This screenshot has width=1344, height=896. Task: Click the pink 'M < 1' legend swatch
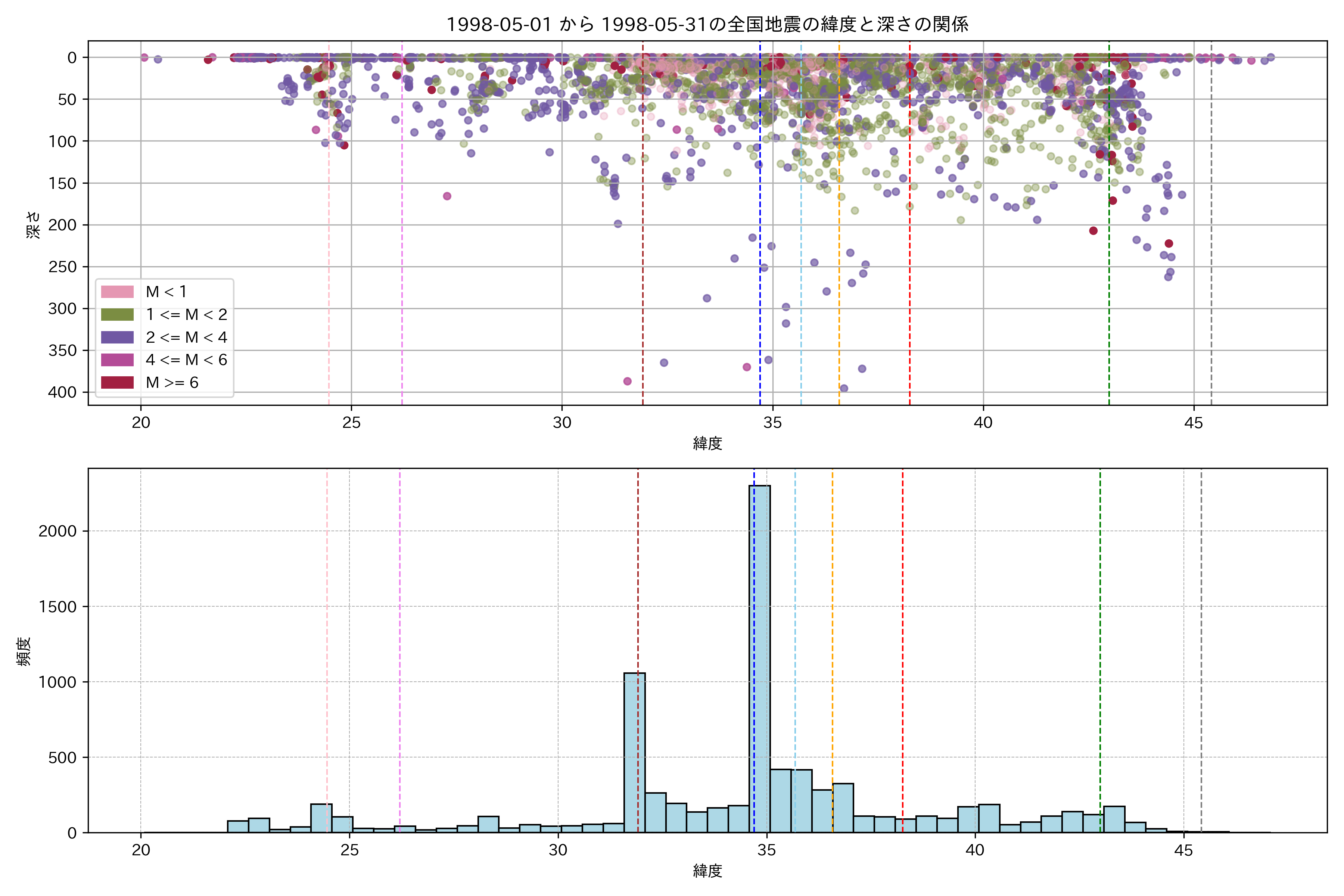[x=117, y=292]
